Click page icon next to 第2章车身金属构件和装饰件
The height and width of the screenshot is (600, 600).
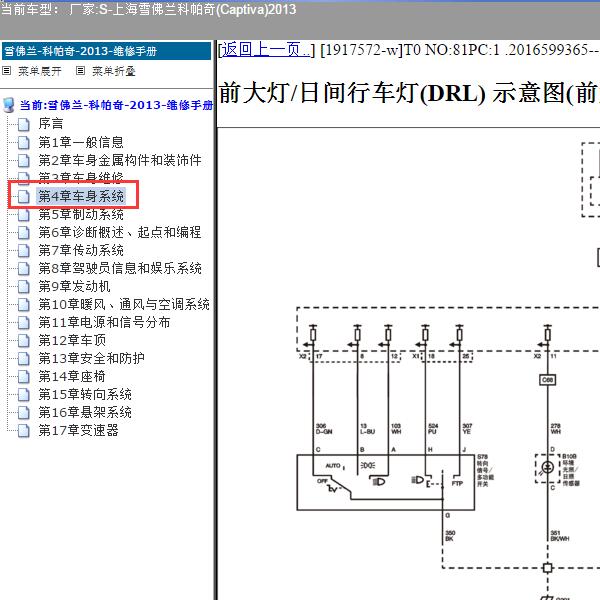coord(24,160)
